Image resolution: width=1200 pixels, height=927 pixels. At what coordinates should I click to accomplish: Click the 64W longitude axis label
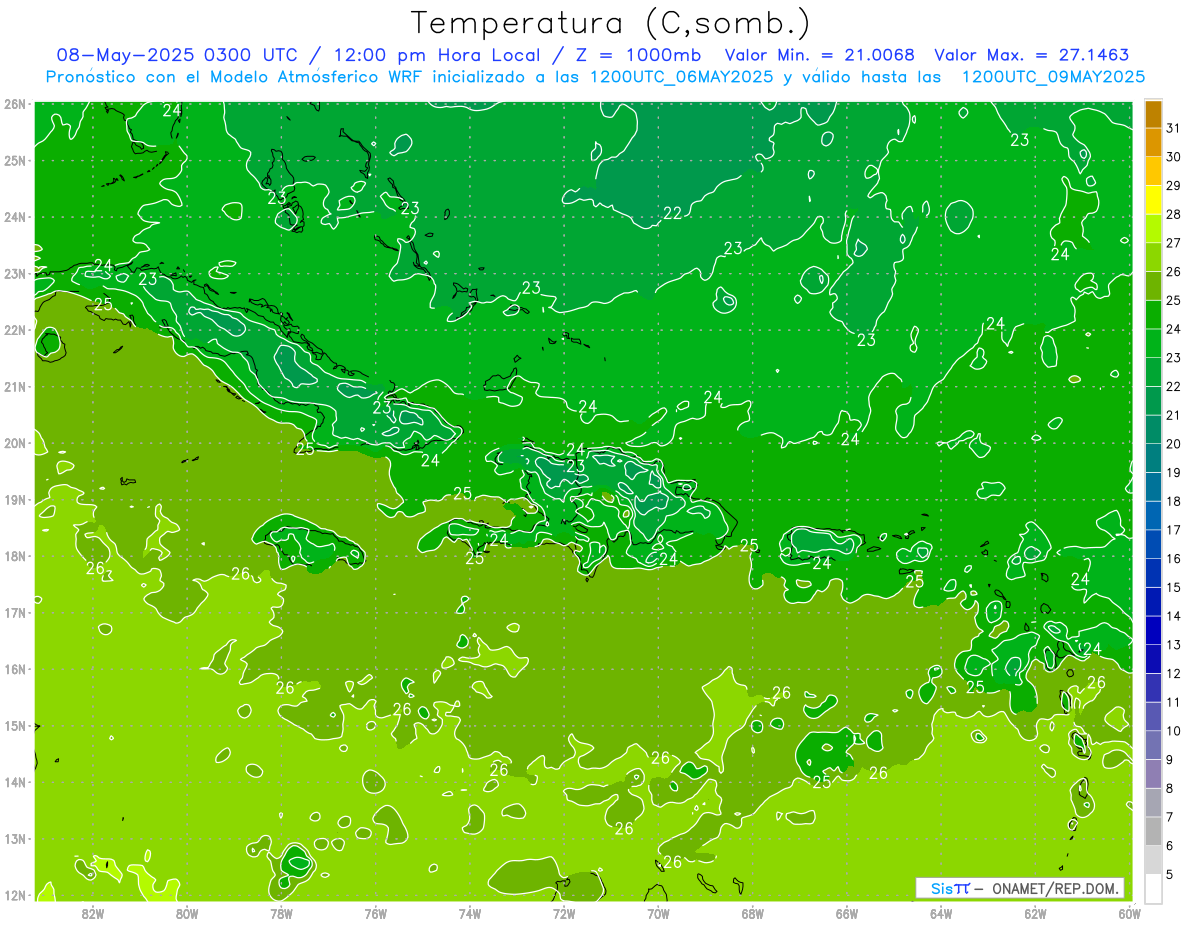941,913
